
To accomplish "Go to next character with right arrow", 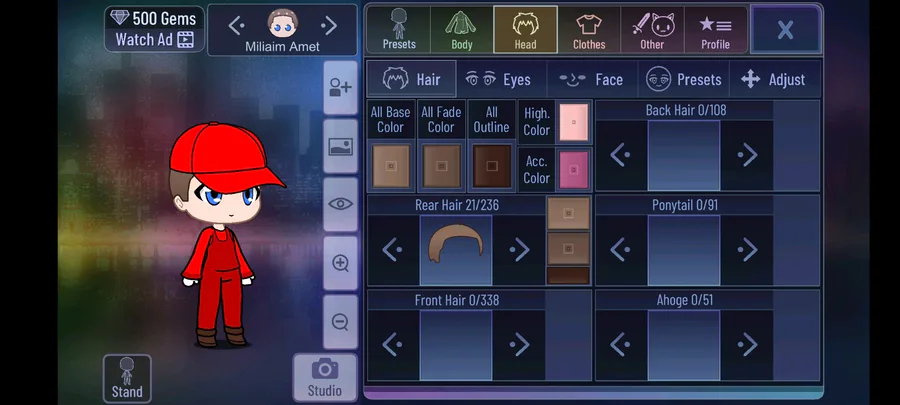I will 328,25.
